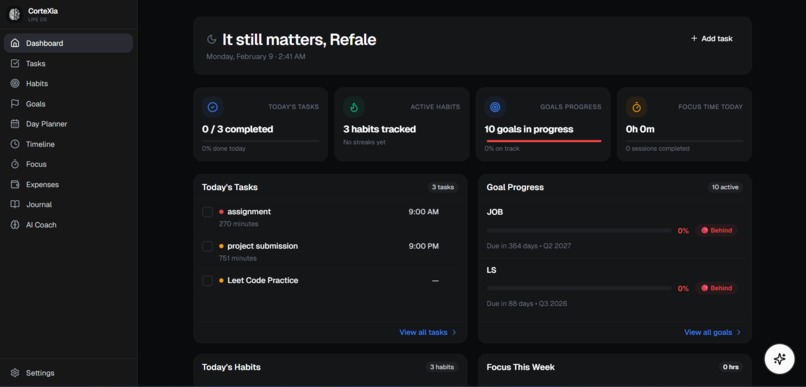This screenshot has height=387, width=806.
Task: Click the plus icon in Add task
Action: pos(694,39)
